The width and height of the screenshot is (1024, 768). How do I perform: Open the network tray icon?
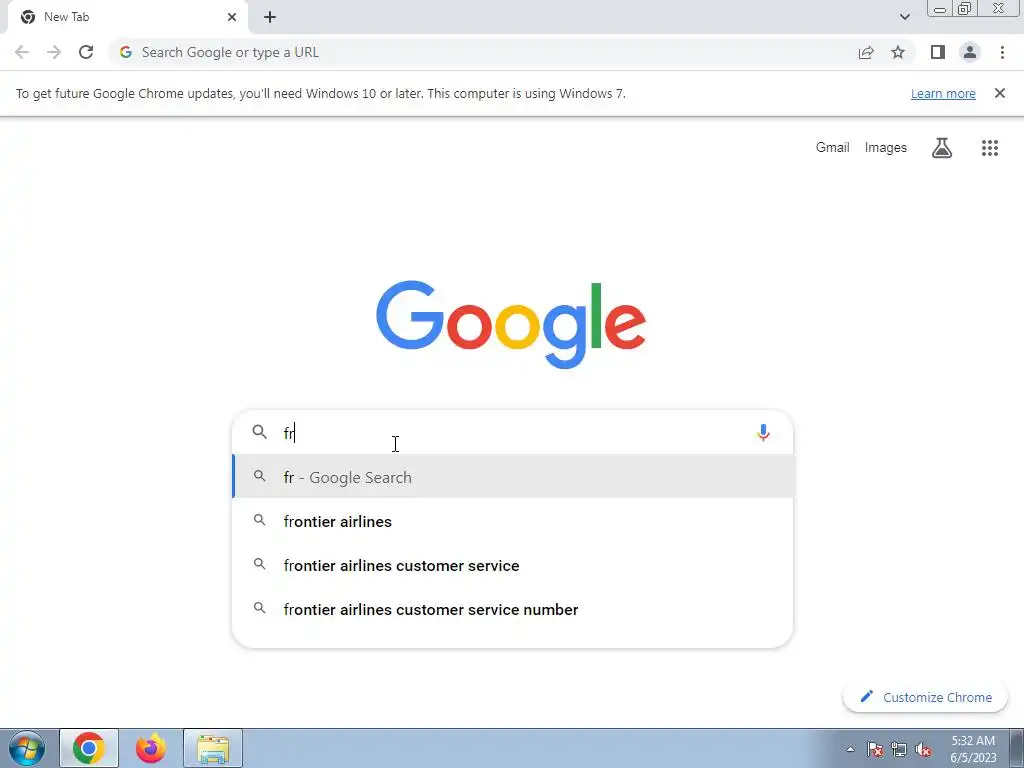pyautogui.click(x=899, y=750)
